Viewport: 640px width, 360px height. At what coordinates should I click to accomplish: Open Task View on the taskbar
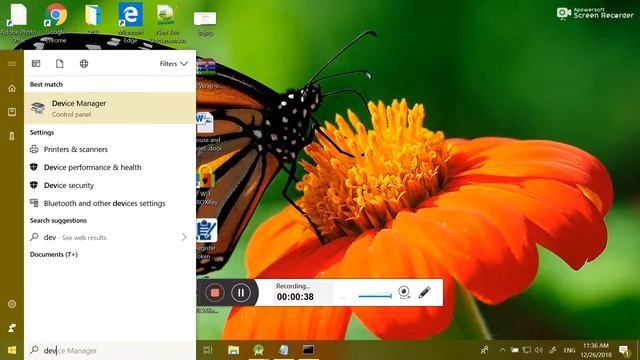[208, 350]
